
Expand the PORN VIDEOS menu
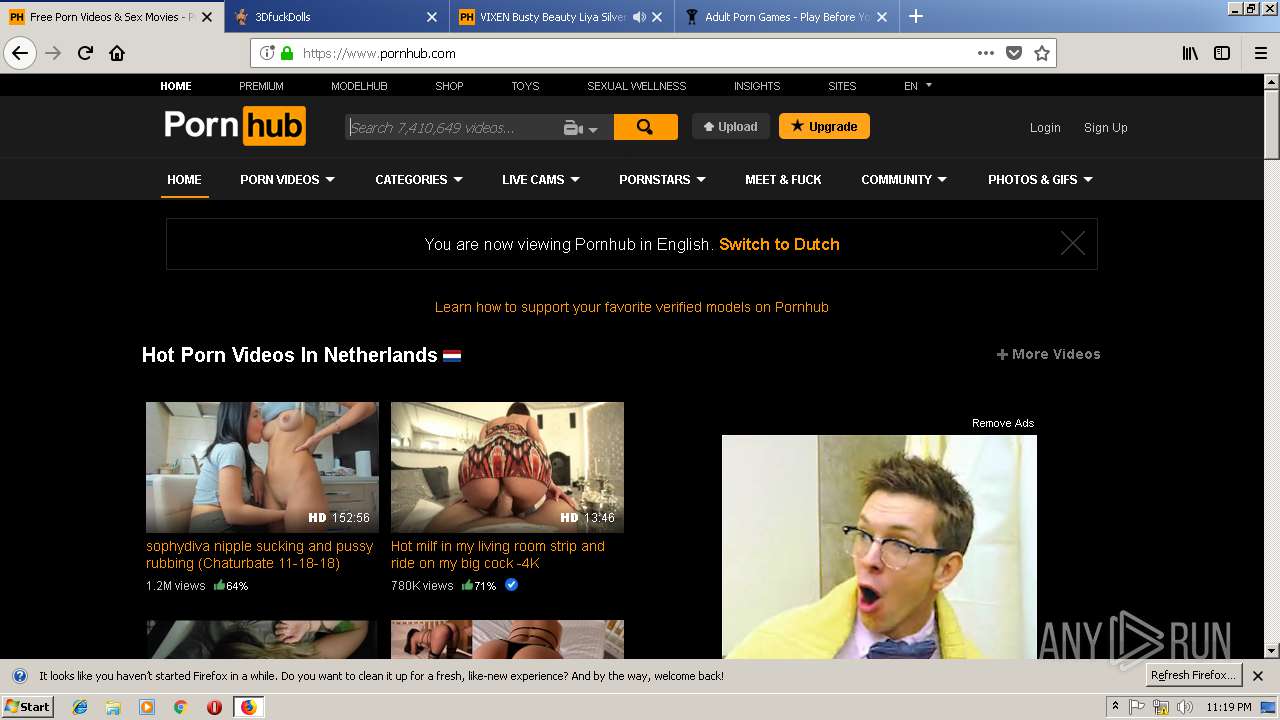[x=287, y=180]
